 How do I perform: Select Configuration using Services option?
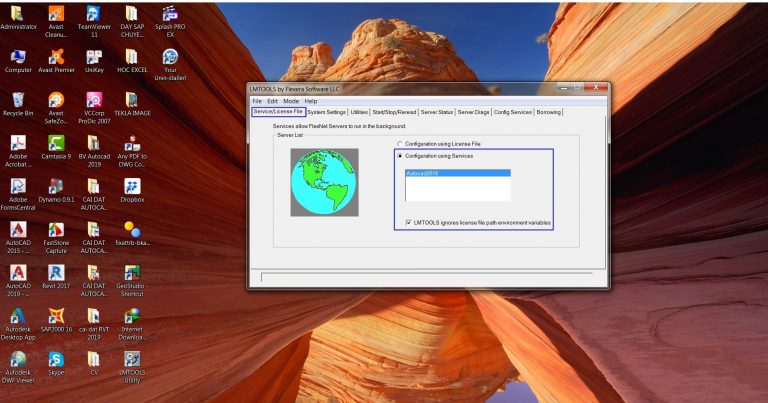click(x=434, y=156)
